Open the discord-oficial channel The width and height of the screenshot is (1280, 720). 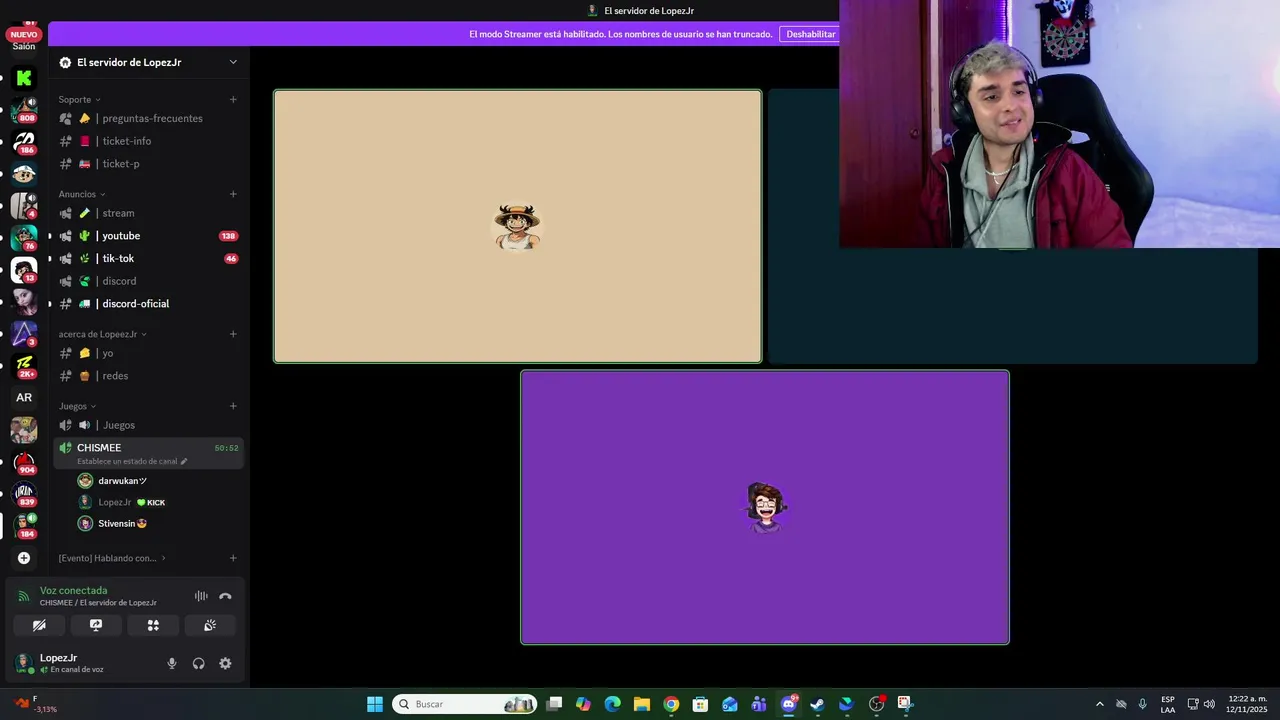[148, 303]
